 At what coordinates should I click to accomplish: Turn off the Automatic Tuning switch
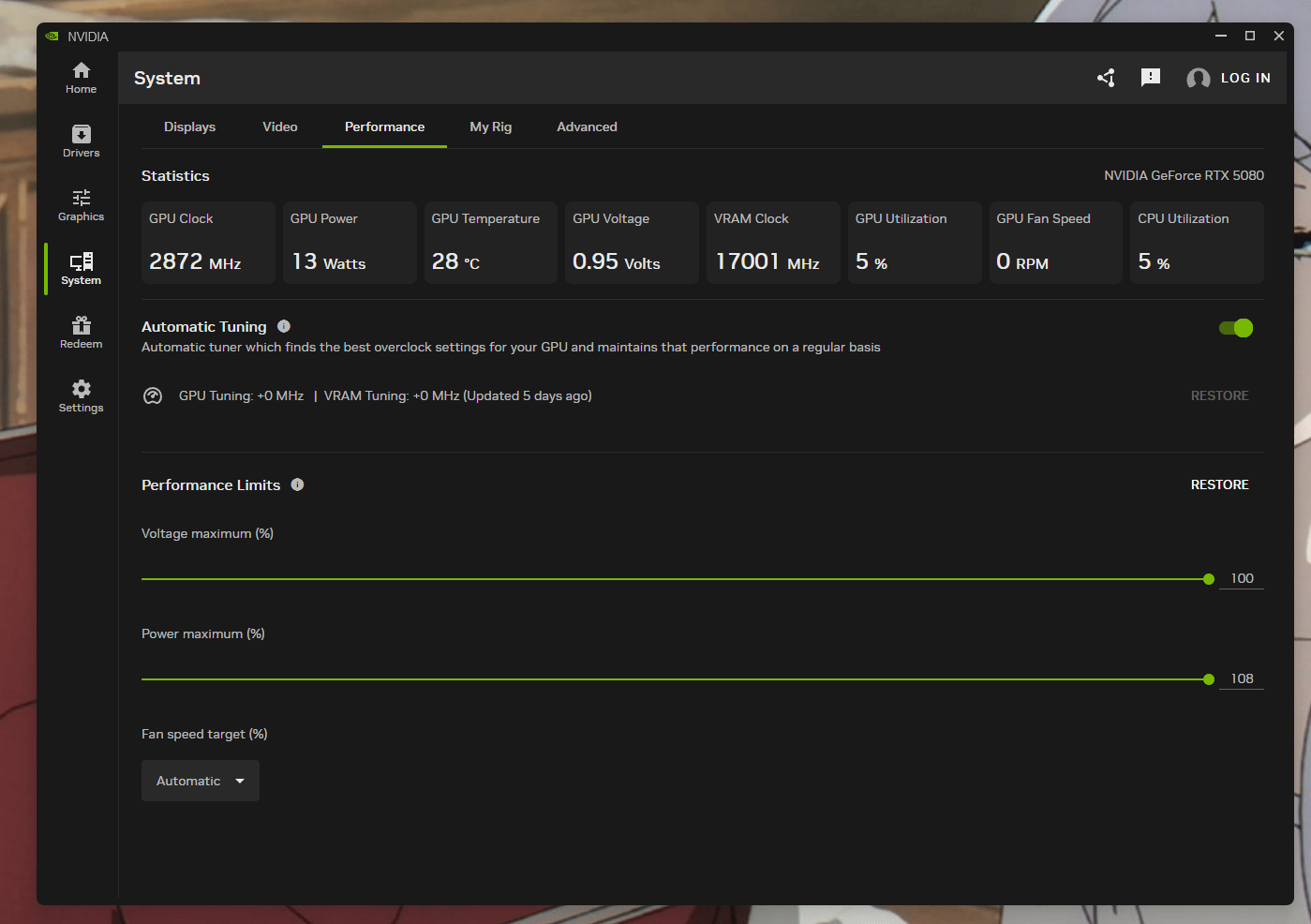click(1236, 328)
